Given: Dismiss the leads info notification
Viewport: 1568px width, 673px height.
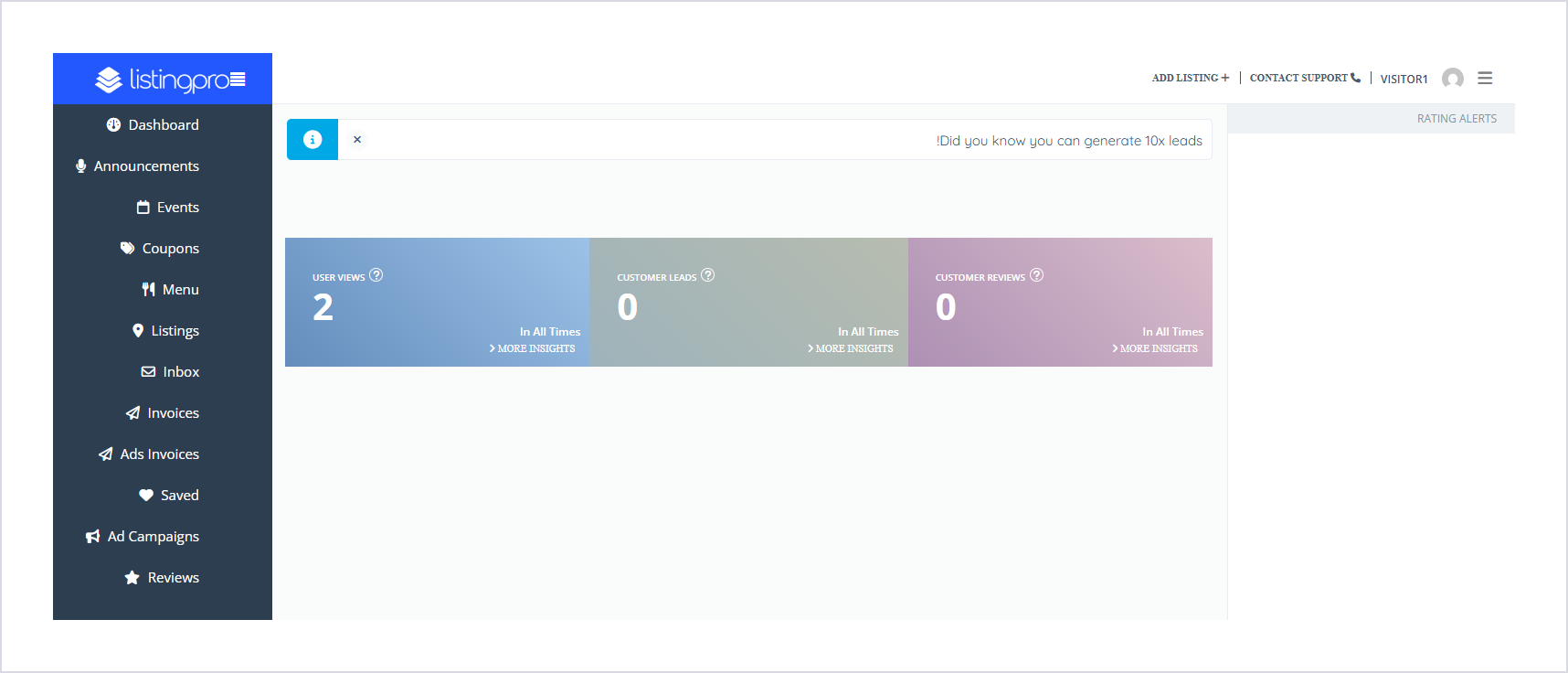Looking at the screenshot, I should tap(357, 140).
